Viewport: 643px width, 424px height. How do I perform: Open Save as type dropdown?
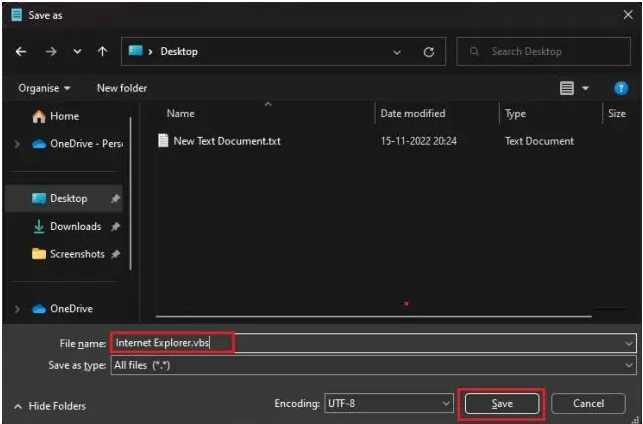coord(628,366)
